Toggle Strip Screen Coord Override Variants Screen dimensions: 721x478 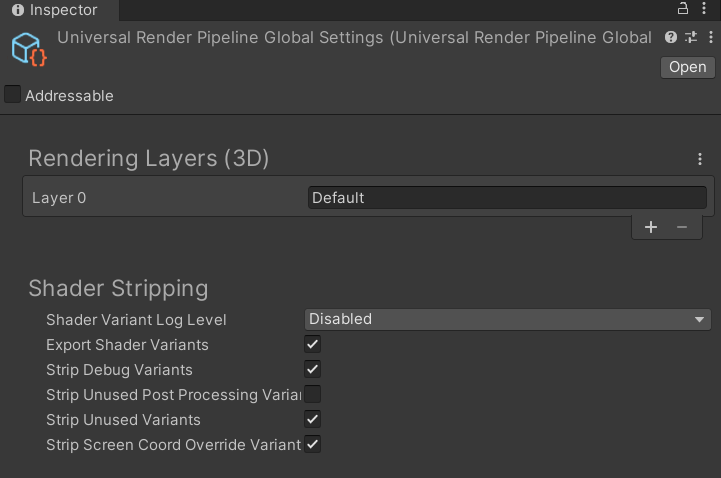click(313, 445)
